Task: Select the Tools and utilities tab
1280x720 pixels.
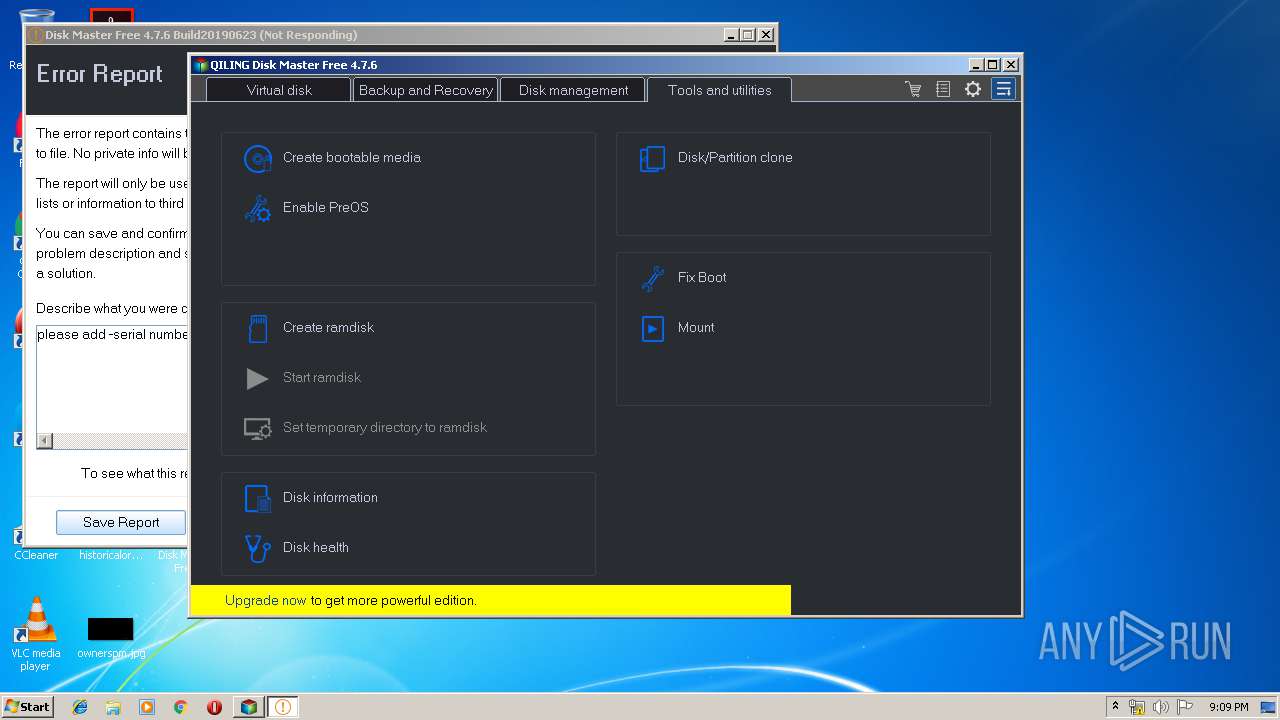Action: point(720,90)
